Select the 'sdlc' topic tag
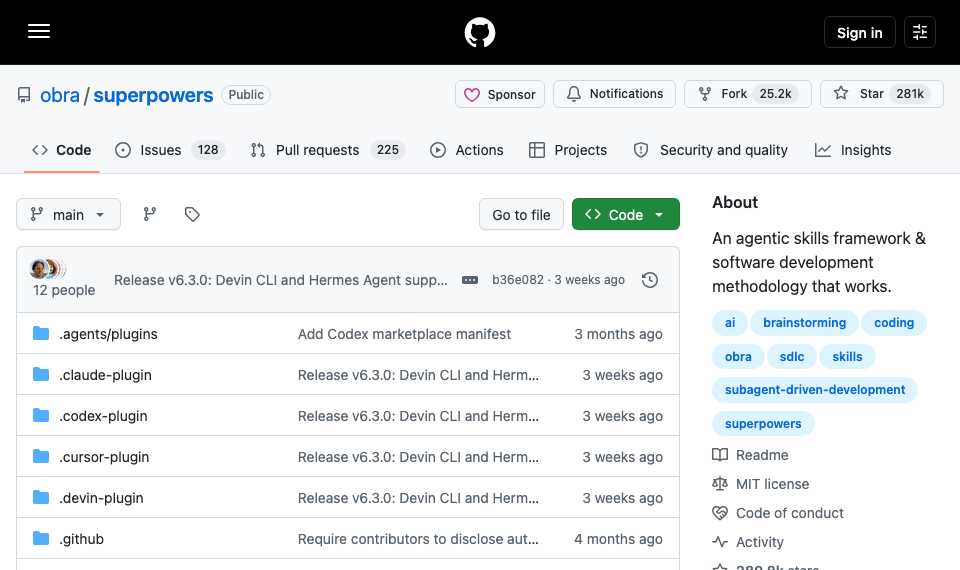This screenshot has width=960, height=570. [792, 356]
